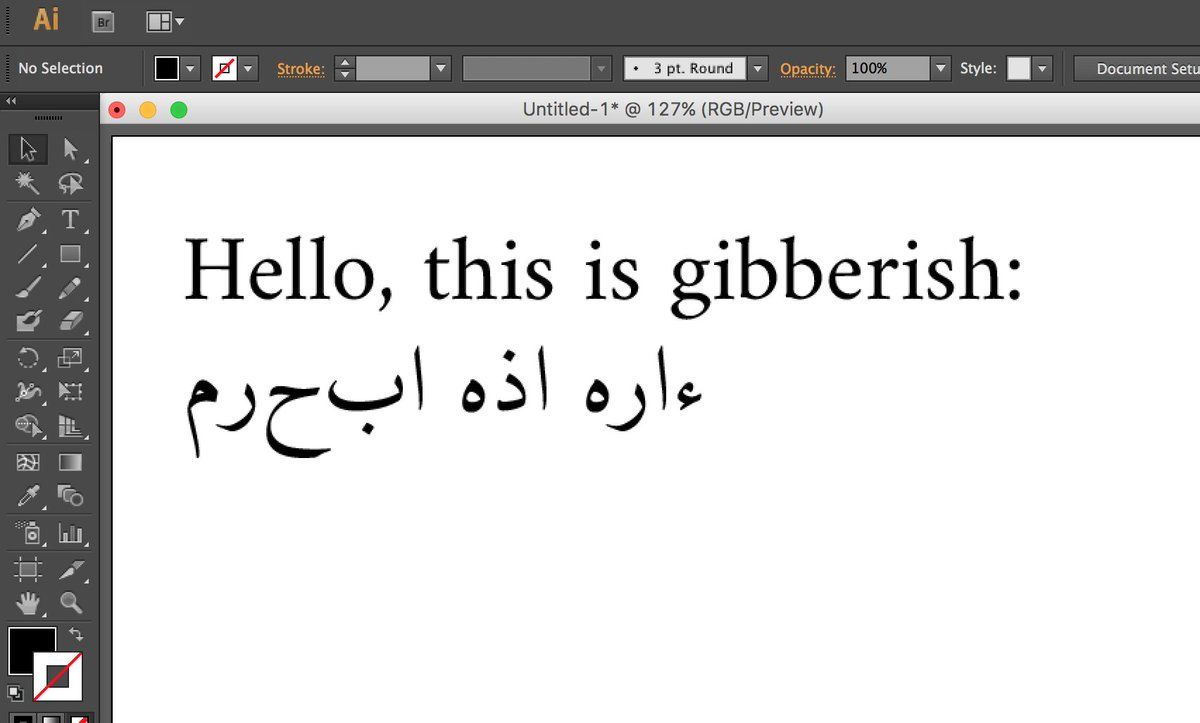Select the Hand tool
The height and width of the screenshot is (723, 1200).
28,602
